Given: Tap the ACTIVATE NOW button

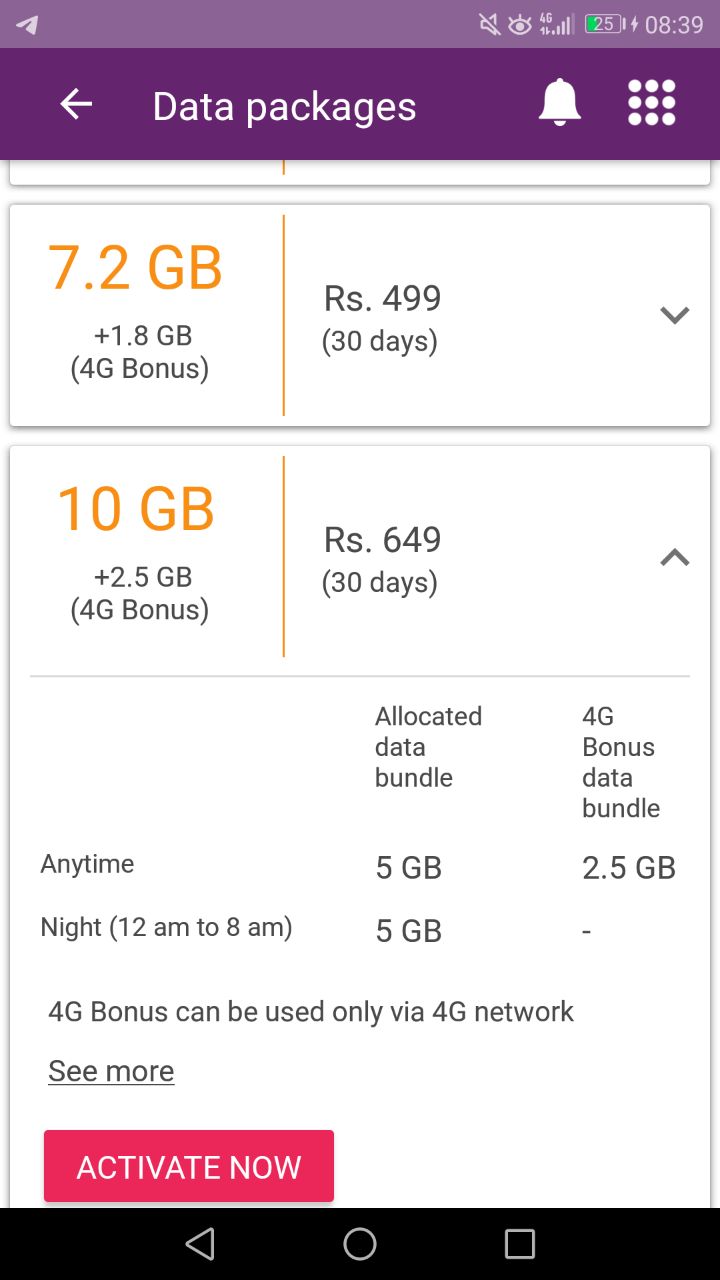Looking at the screenshot, I should point(189,1166).
